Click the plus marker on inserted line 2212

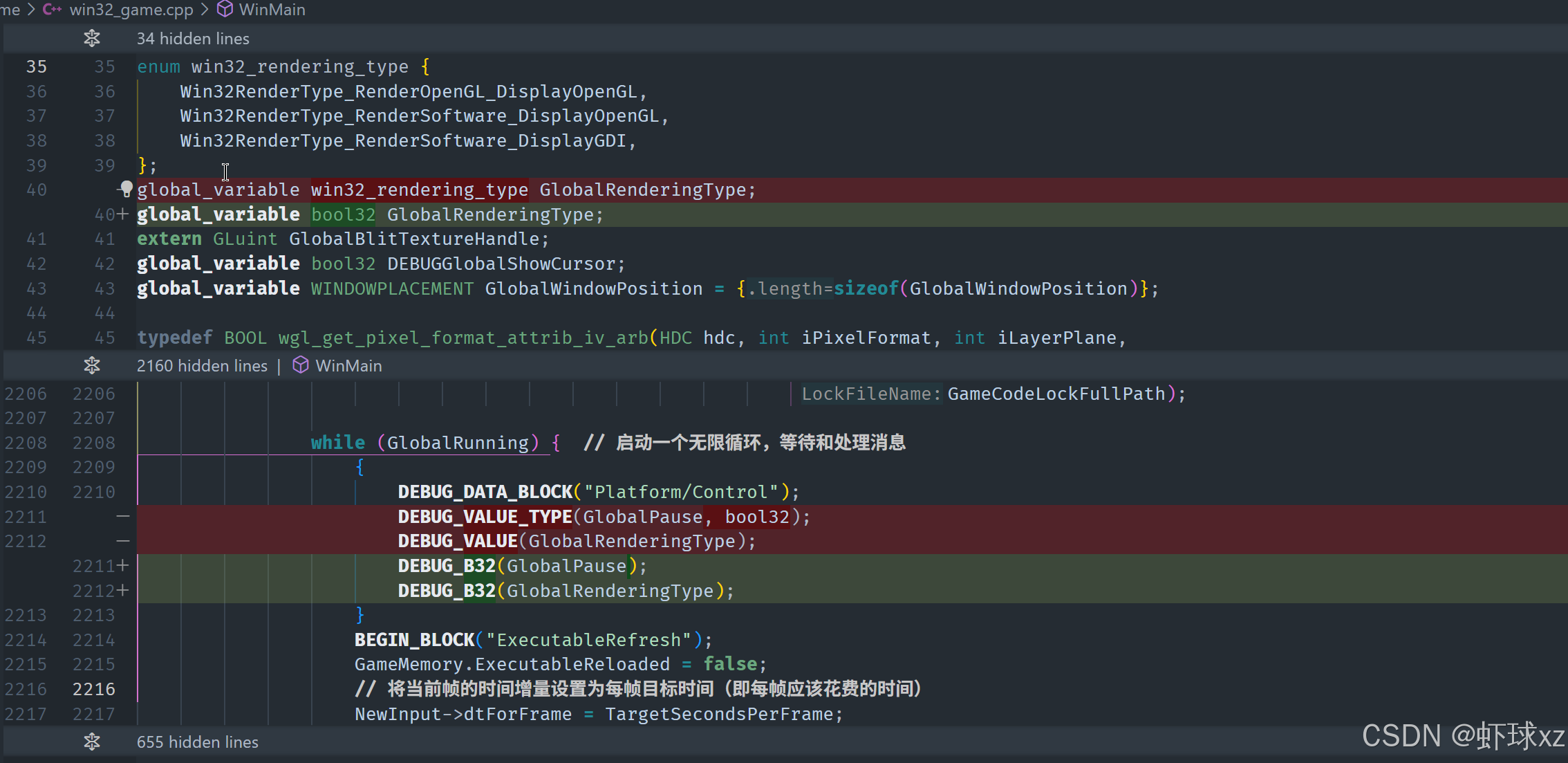[122, 591]
